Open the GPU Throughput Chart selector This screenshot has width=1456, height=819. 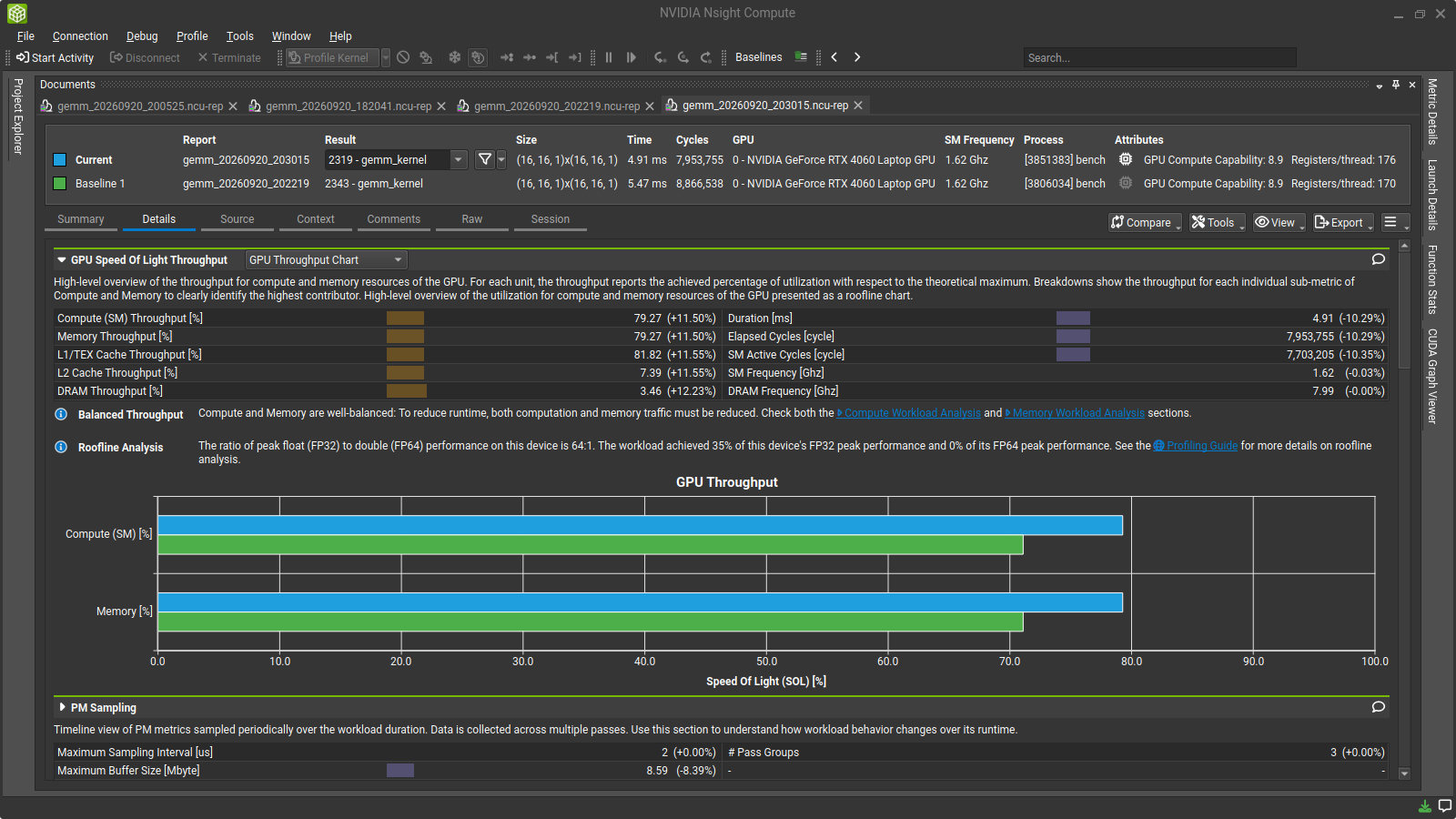pos(326,260)
